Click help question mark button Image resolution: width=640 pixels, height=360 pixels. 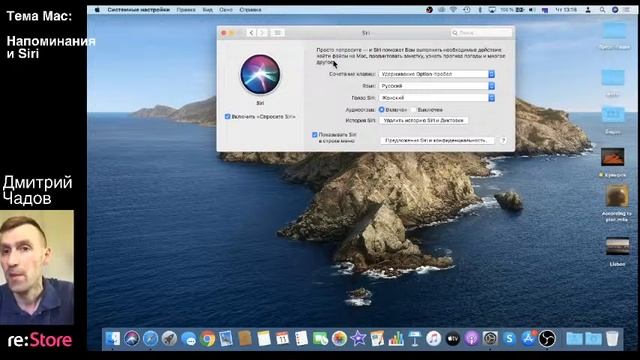(x=503, y=140)
